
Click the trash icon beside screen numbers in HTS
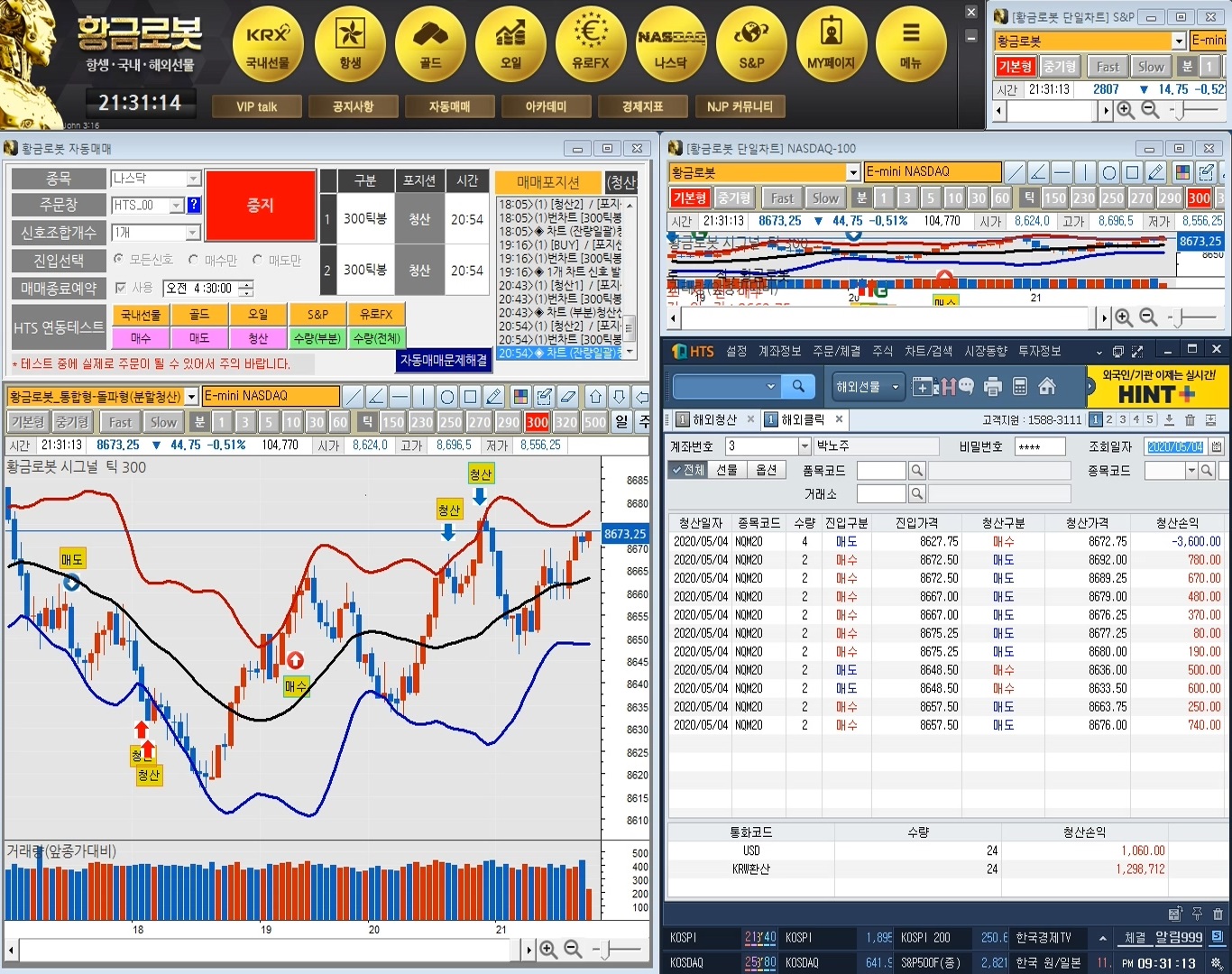(x=1190, y=419)
